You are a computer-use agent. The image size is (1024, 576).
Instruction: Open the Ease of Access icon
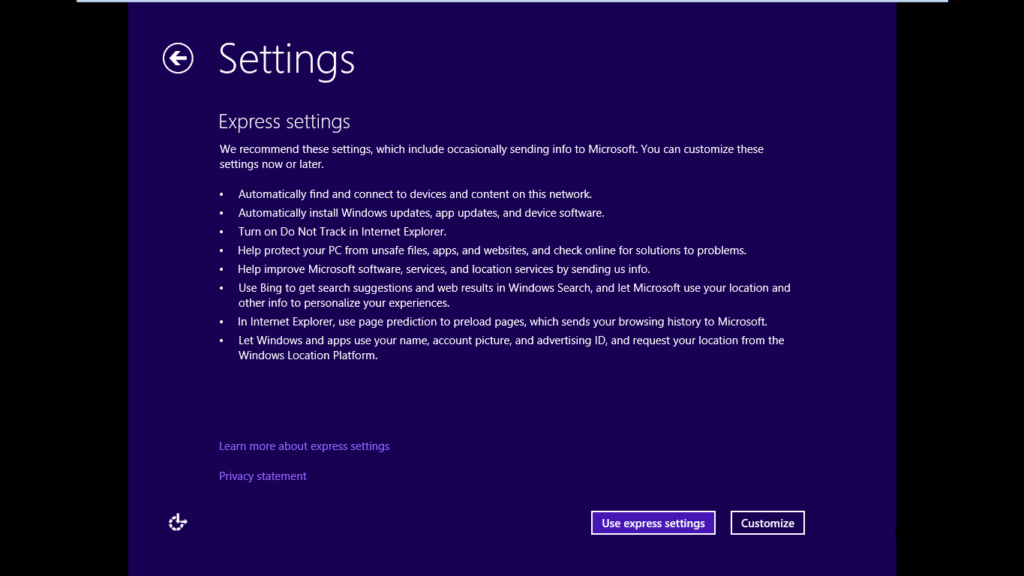(x=178, y=522)
